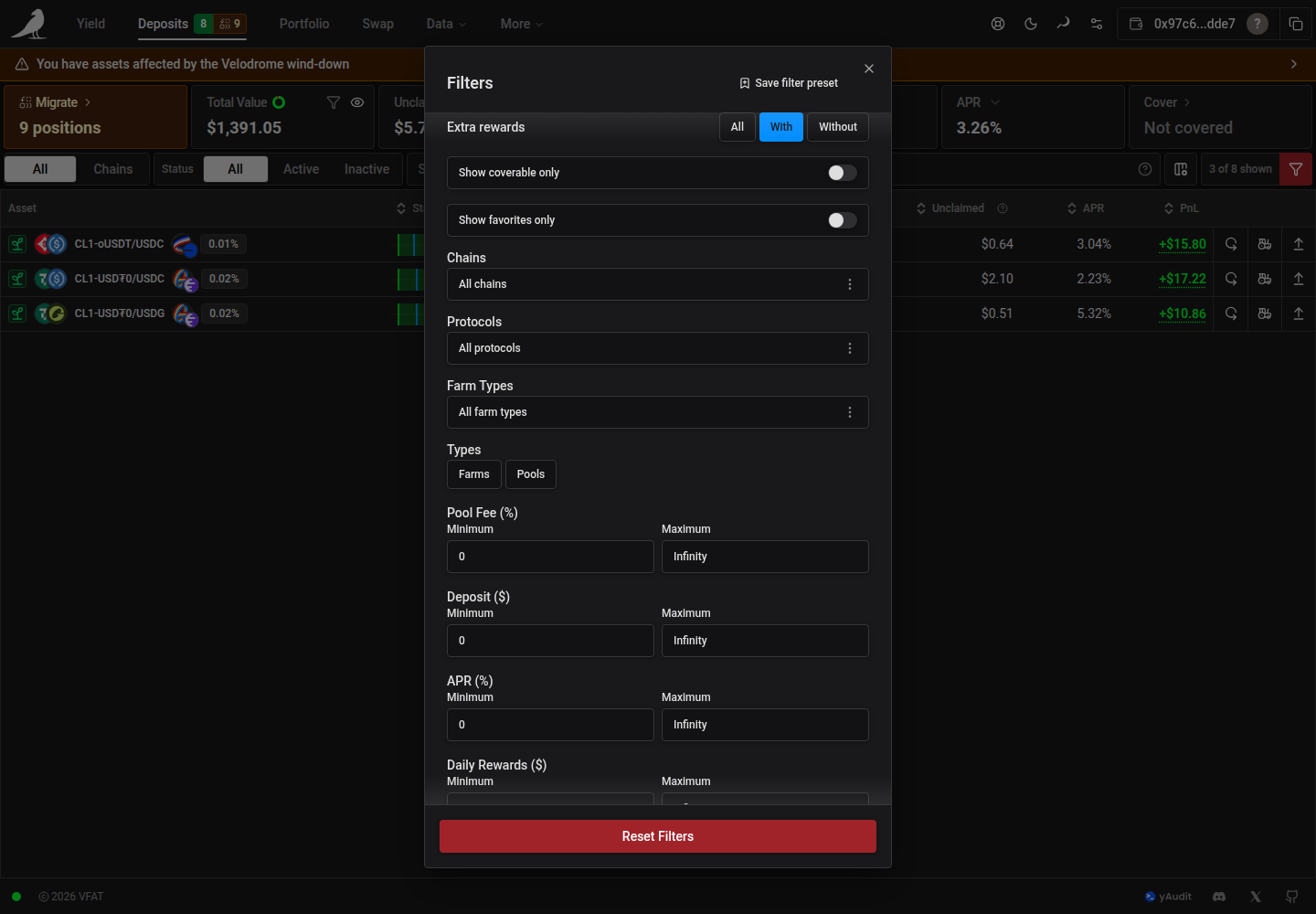Toggle the Farms type filter
This screenshot has width=1316, height=914.
click(474, 474)
